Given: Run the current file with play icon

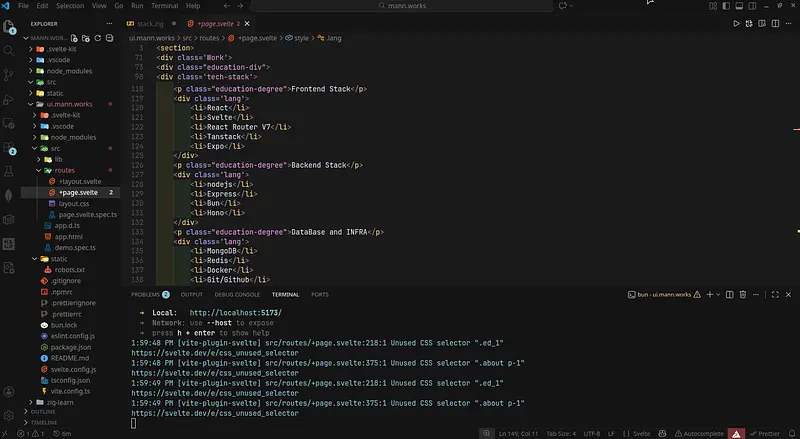Looking at the screenshot, I should coord(737,22).
